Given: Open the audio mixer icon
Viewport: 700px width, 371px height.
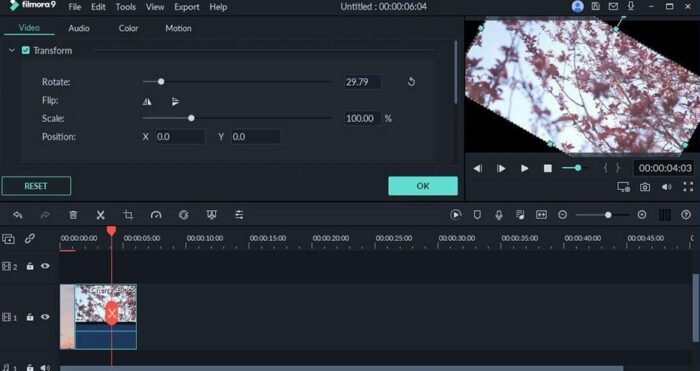Looking at the screenshot, I should click(x=520, y=215).
